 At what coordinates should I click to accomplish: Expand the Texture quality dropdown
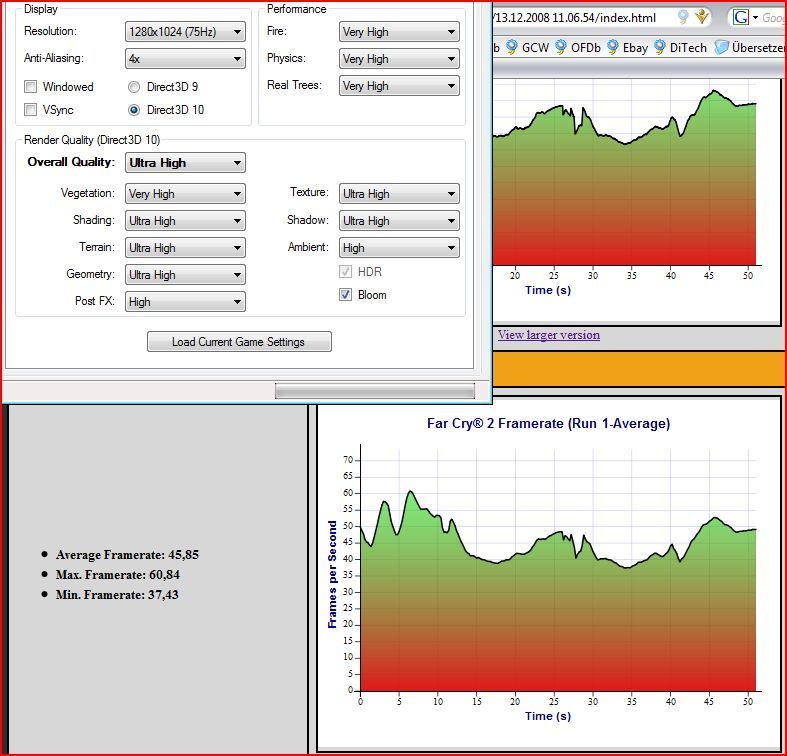399,194
